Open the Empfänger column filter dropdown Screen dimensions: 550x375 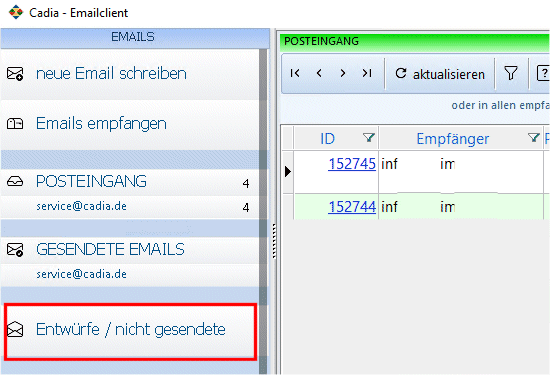(x=534, y=137)
